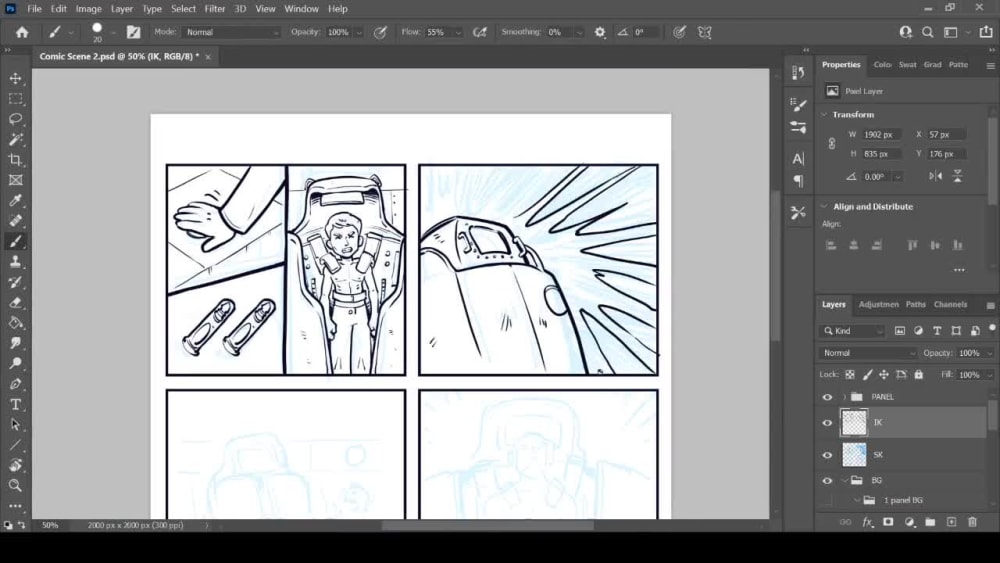Select the Eyedropper tool
Screen dimensions: 1000x563
15,201
